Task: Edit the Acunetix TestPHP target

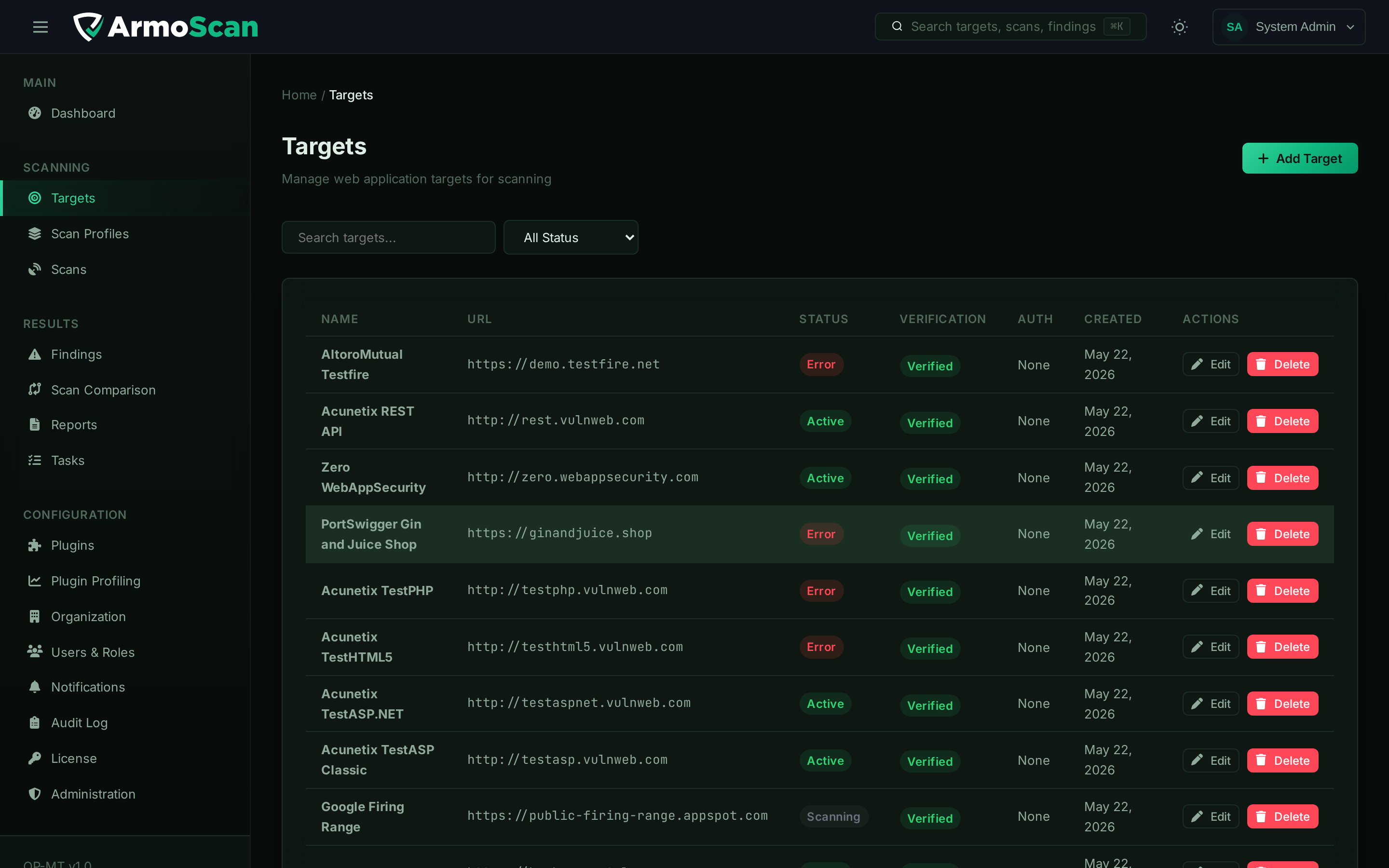Action: coord(1211,591)
